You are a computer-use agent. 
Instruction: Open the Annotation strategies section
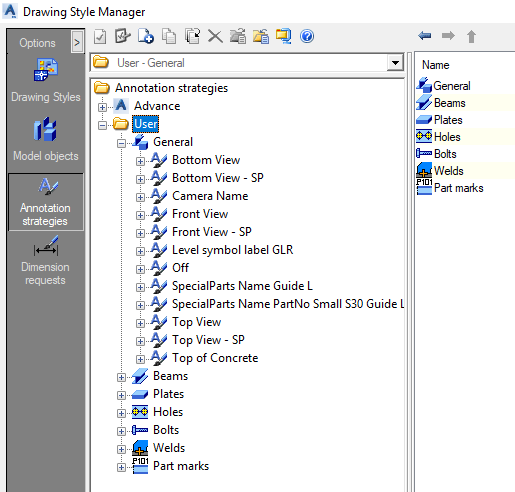tap(46, 202)
